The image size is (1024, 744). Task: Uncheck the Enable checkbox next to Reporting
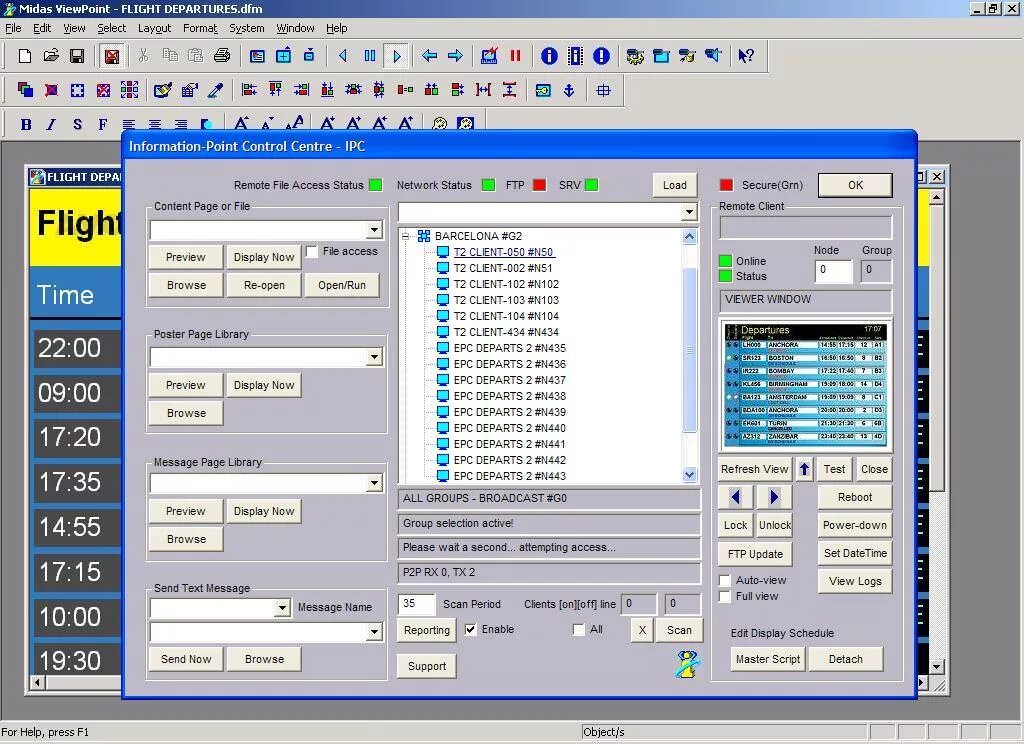[x=470, y=630]
